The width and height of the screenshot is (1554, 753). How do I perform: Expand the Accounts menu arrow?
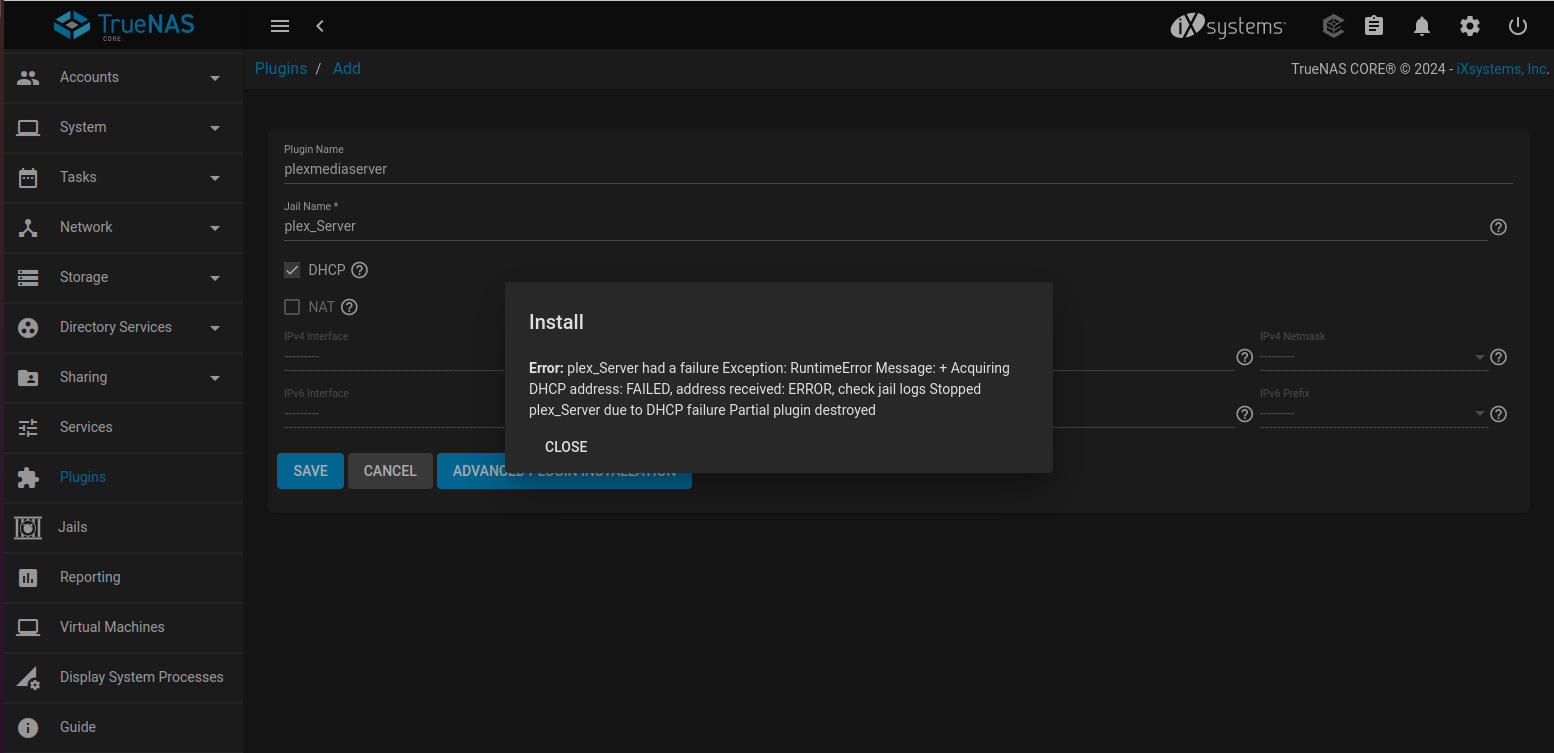pyautogui.click(x=215, y=78)
